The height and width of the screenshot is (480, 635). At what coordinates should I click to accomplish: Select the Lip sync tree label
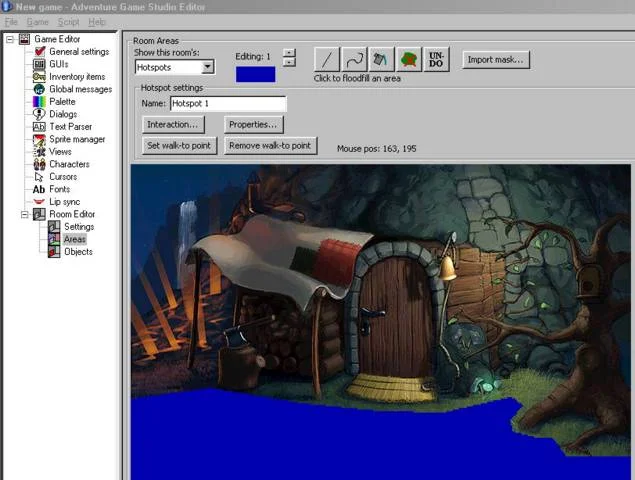click(65, 202)
